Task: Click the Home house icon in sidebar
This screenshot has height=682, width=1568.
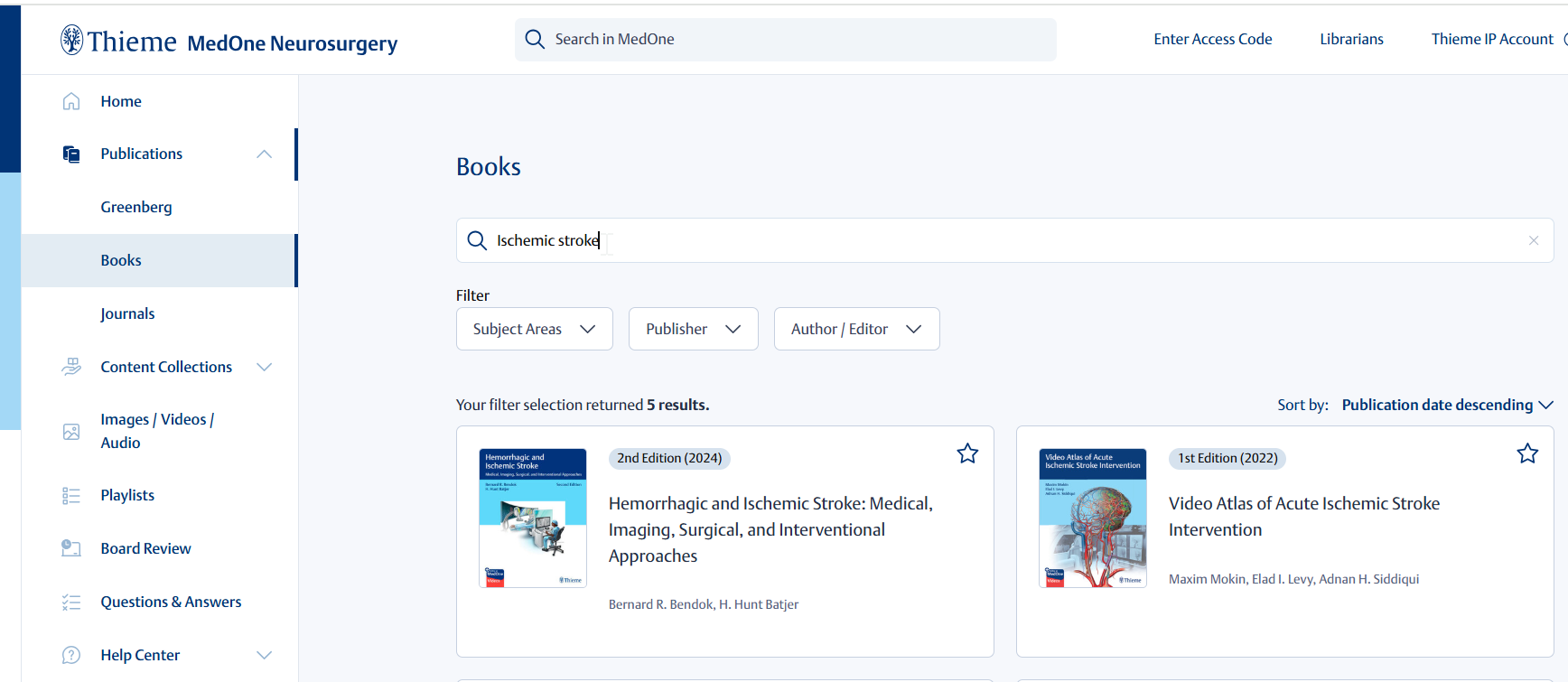Action: [x=71, y=101]
